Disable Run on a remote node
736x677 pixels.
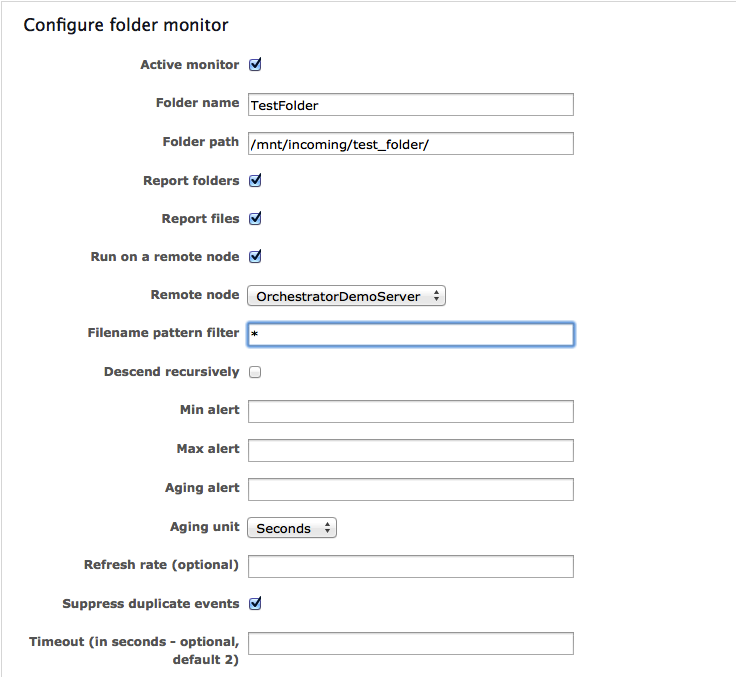pyautogui.click(x=255, y=256)
